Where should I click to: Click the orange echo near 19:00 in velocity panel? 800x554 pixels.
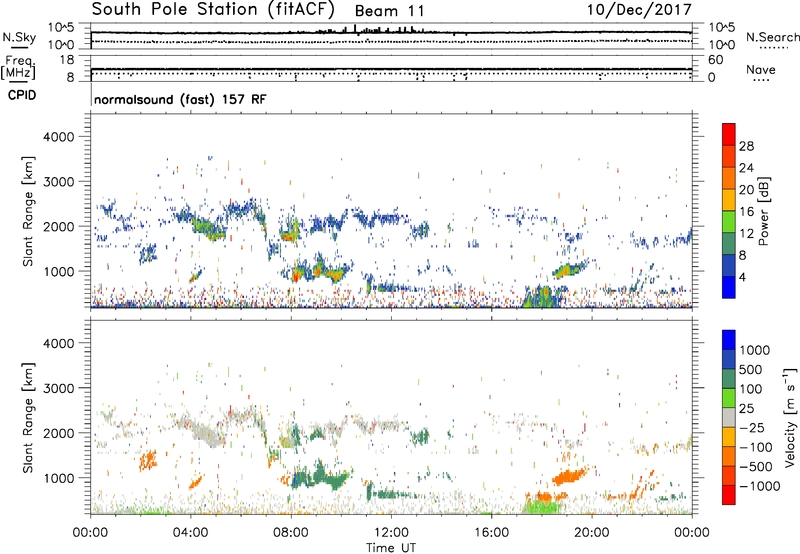click(570, 476)
